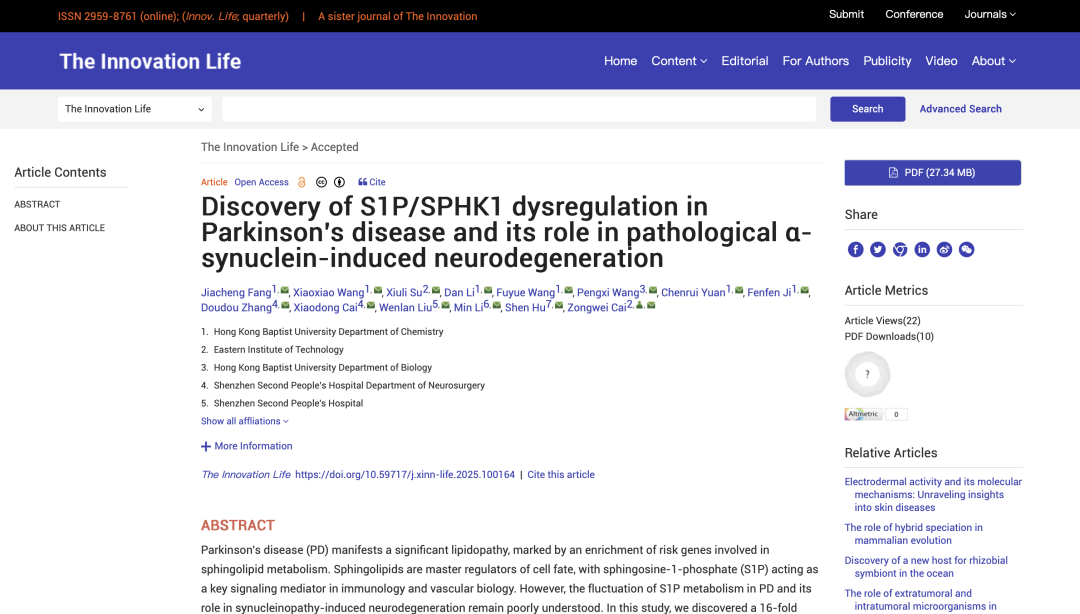Open Advanced Search link

pyautogui.click(x=960, y=109)
